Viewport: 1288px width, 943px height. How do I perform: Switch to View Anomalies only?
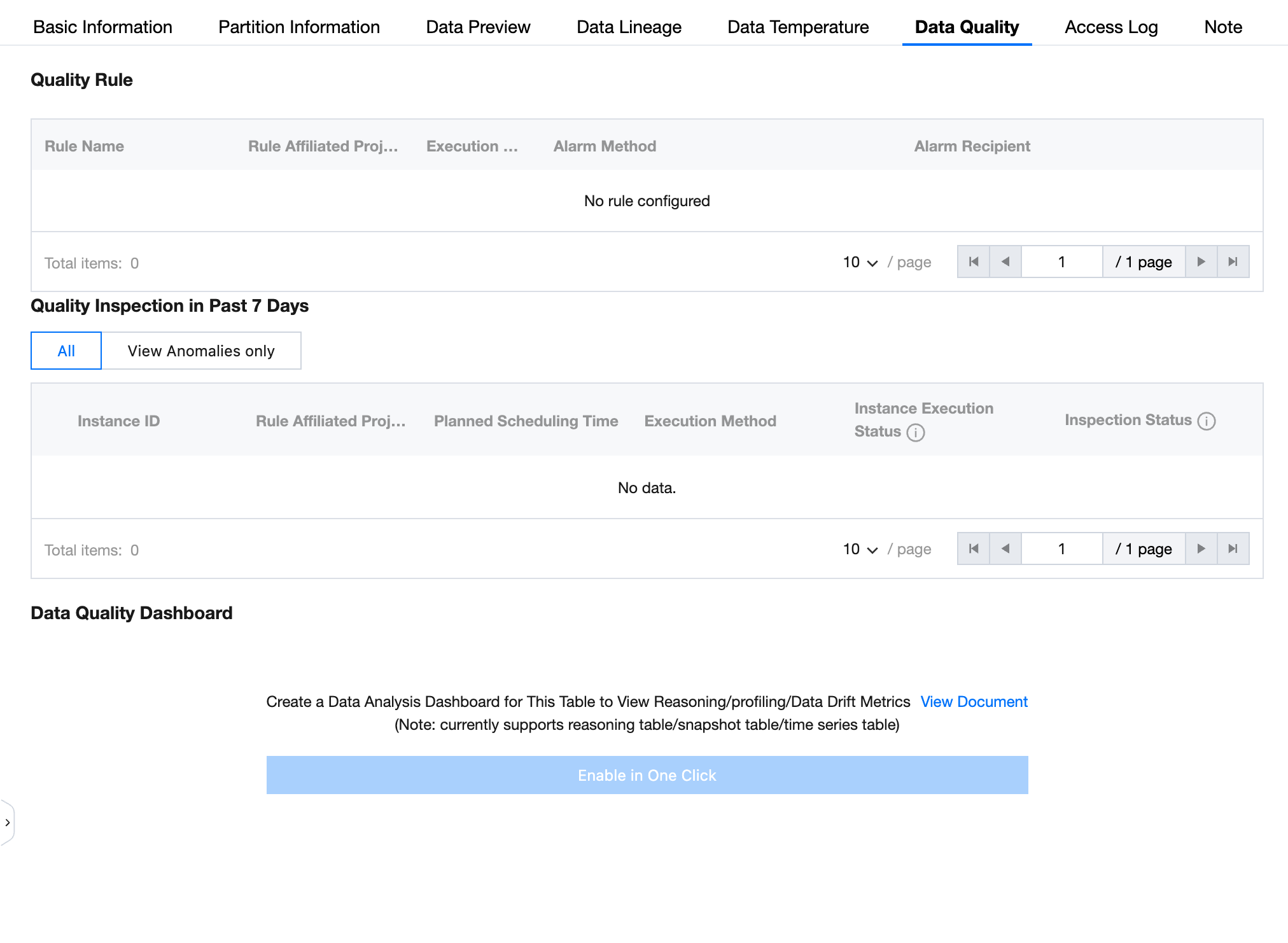coord(201,351)
